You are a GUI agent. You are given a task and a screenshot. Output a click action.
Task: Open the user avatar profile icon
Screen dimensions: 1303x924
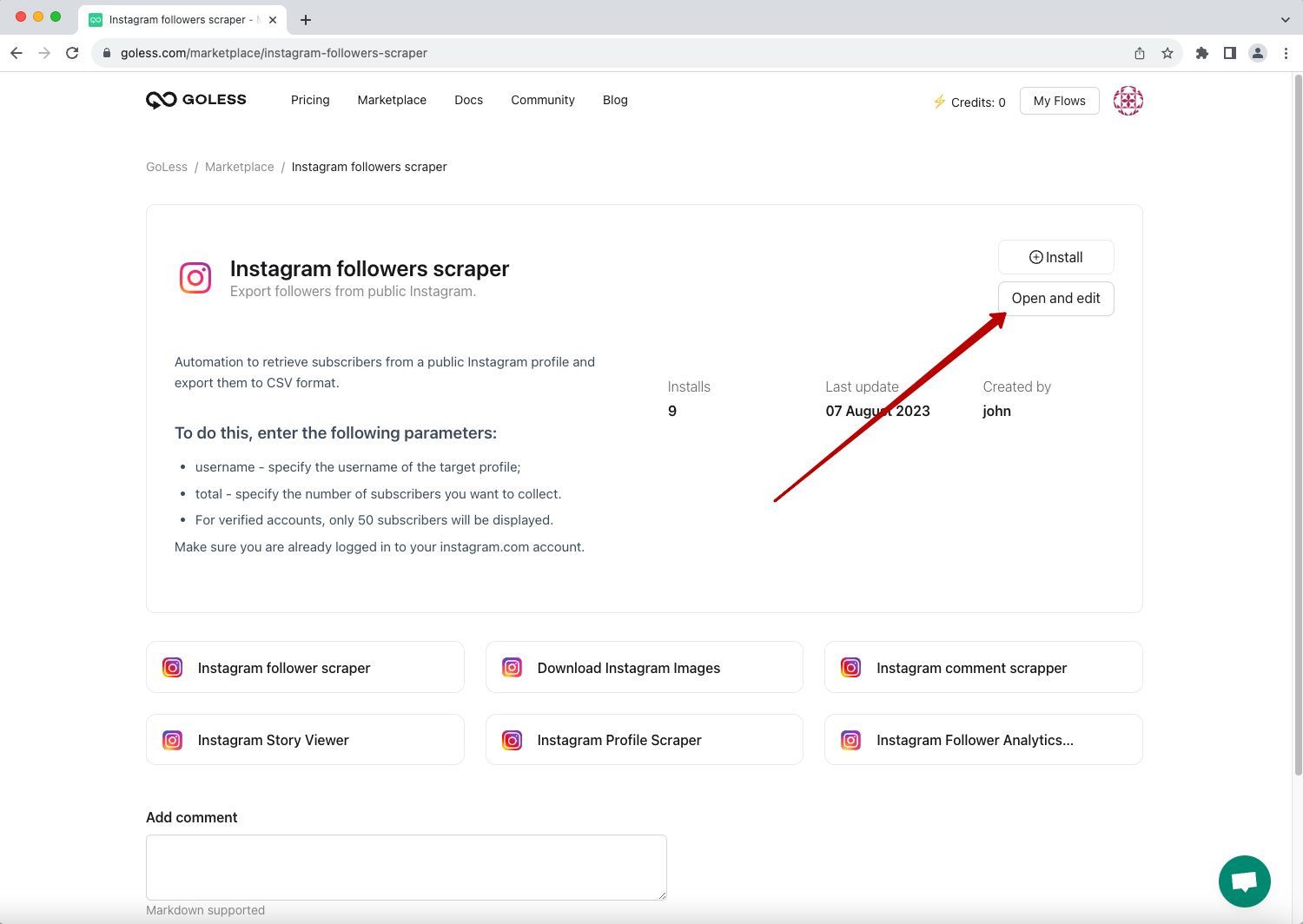(x=1128, y=101)
